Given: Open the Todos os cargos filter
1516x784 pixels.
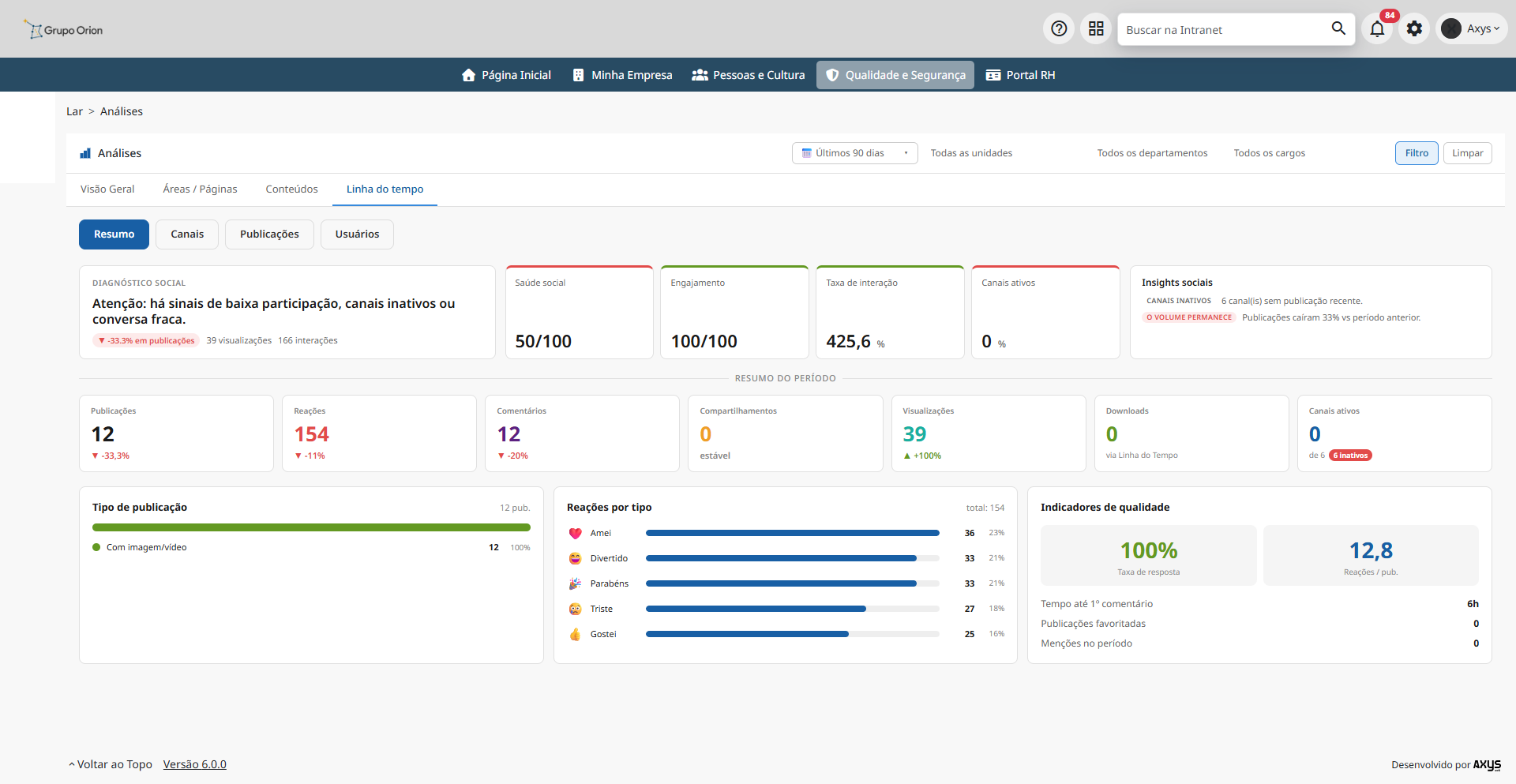Looking at the screenshot, I should click(1269, 153).
